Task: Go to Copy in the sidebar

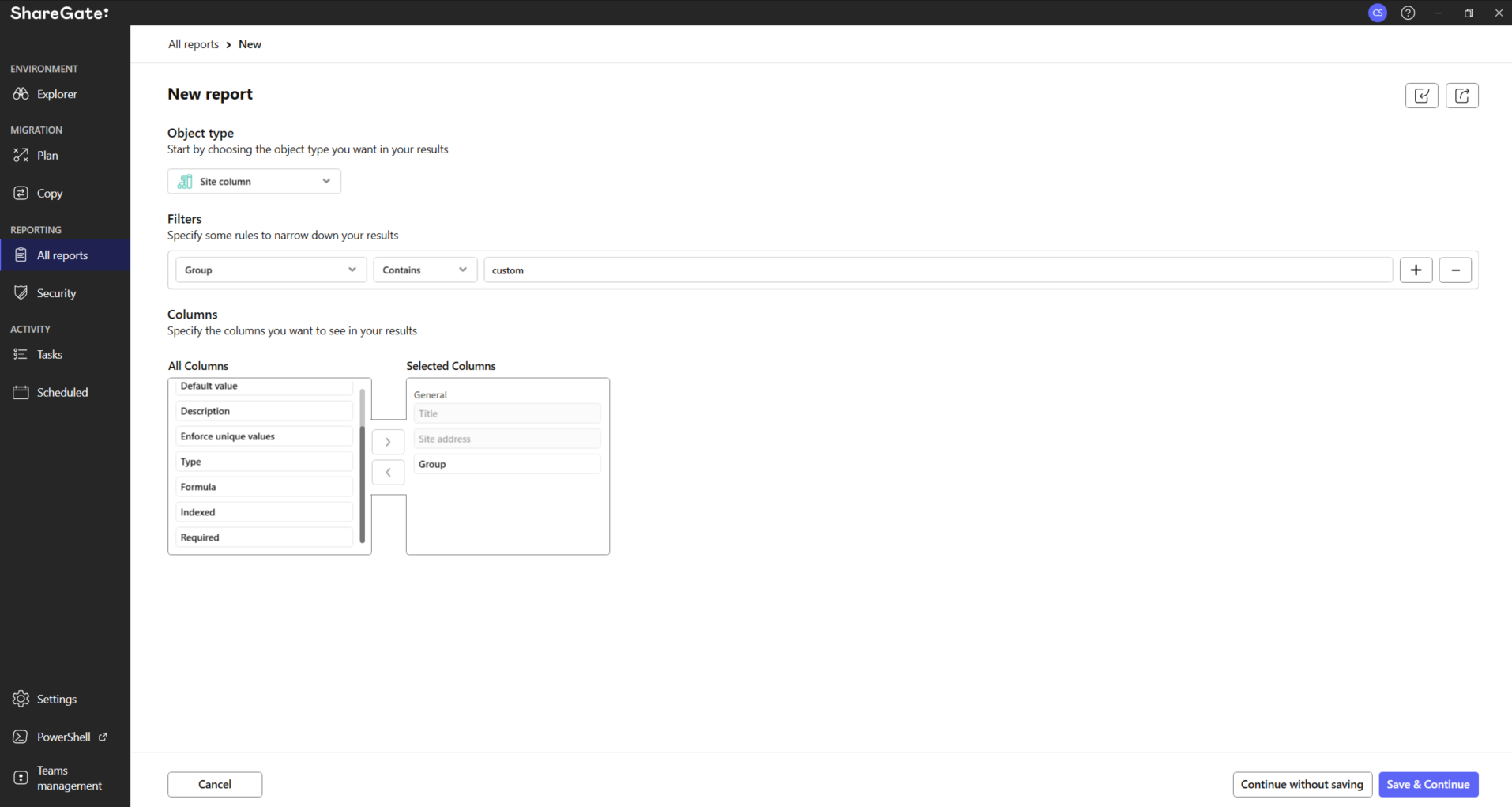Action: click(50, 194)
